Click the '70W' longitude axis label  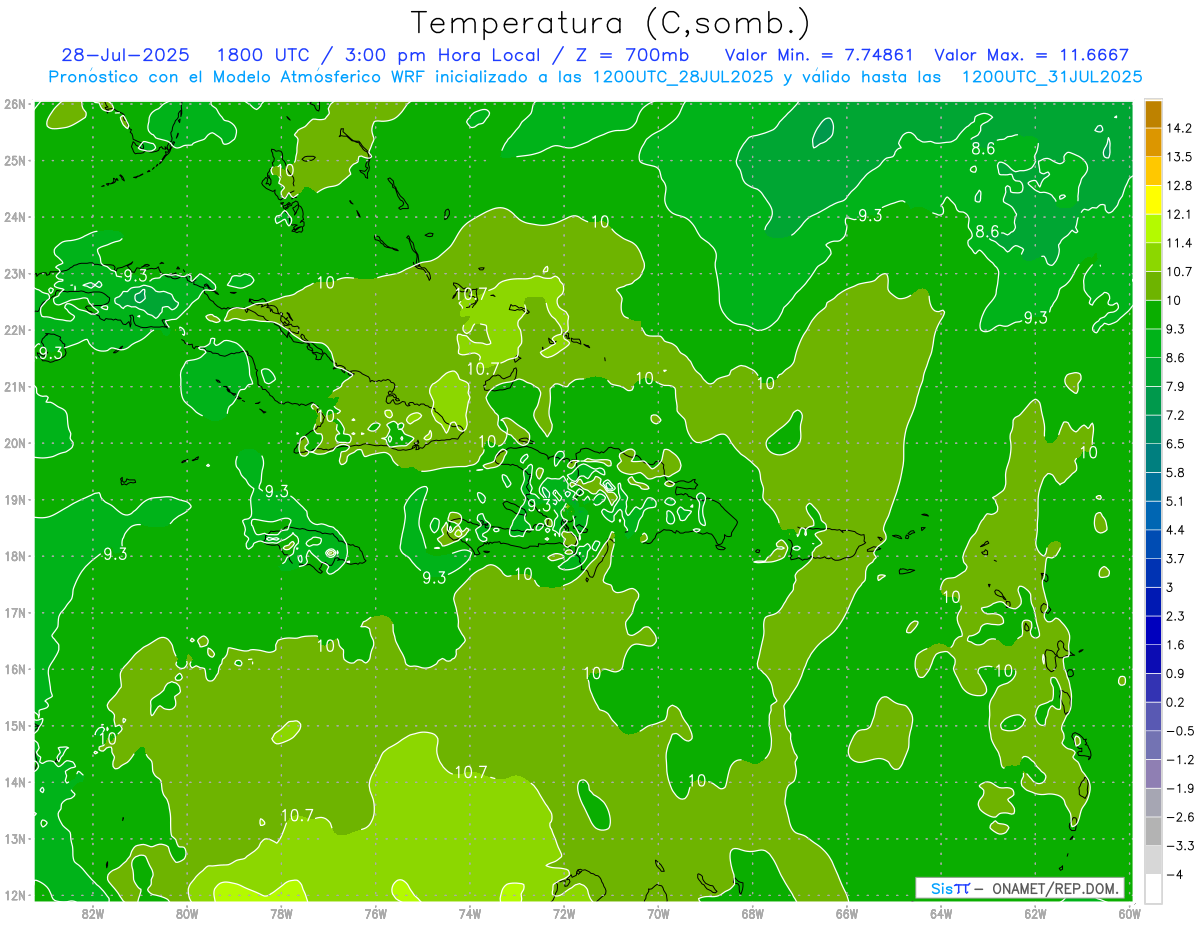pyautogui.click(x=658, y=913)
